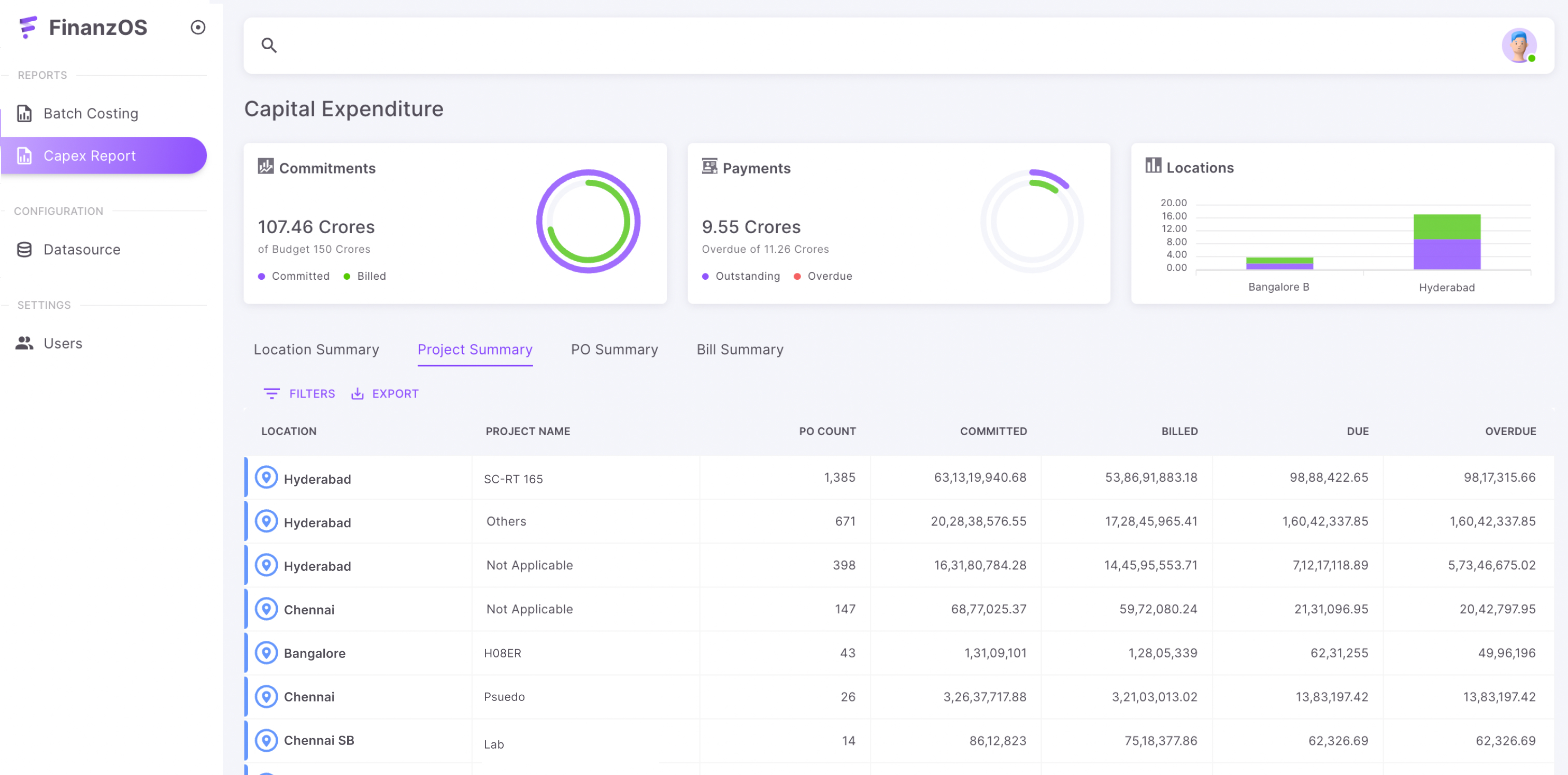Open the user profile avatar
Image resolution: width=1568 pixels, height=775 pixels.
[x=1518, y=45]
